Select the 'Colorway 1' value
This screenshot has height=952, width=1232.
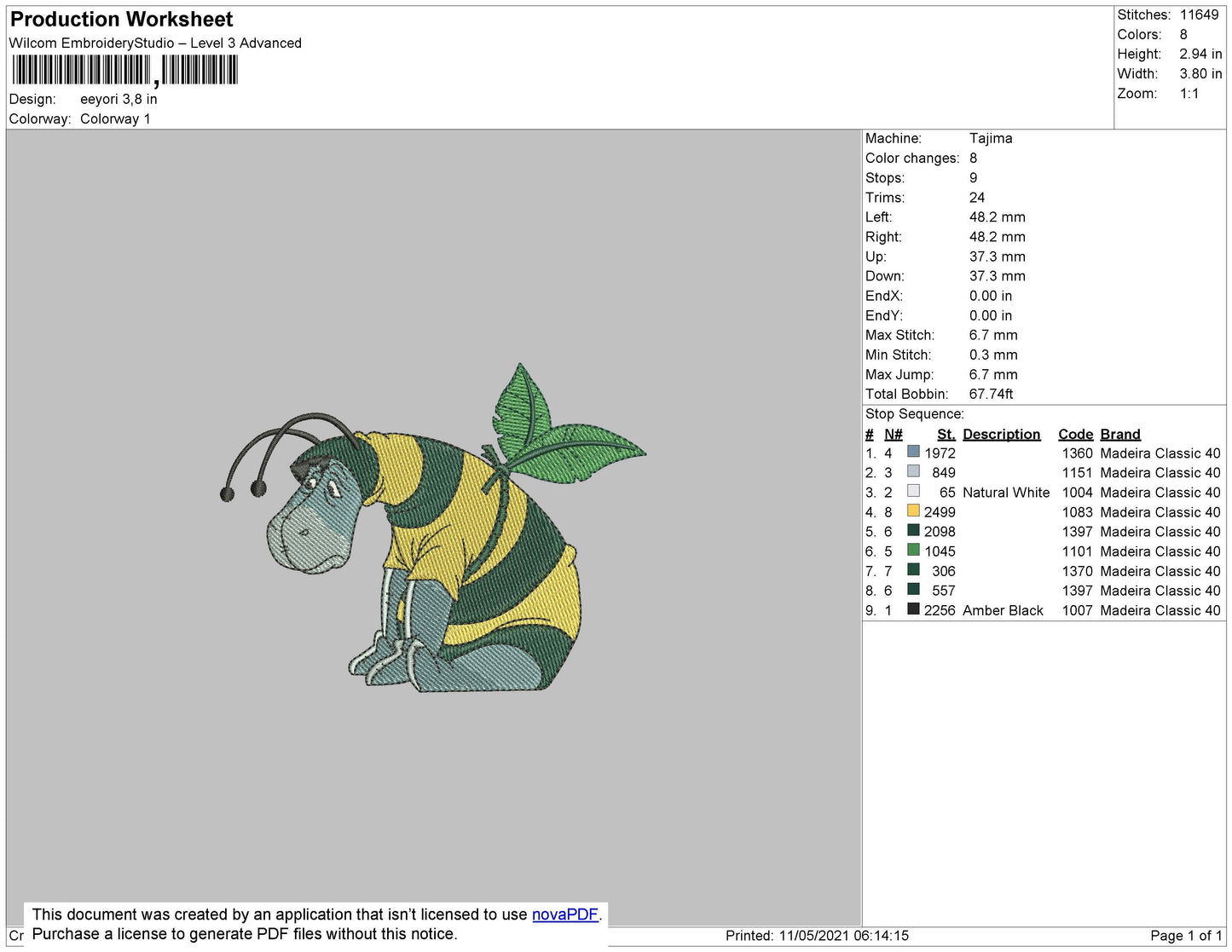(115, 119)
